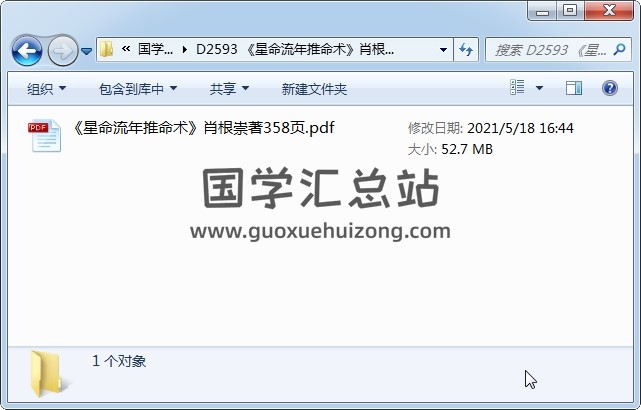Open the 组织 menu
Viewport: 641px width, 410px height.
[x=46, y=89]
